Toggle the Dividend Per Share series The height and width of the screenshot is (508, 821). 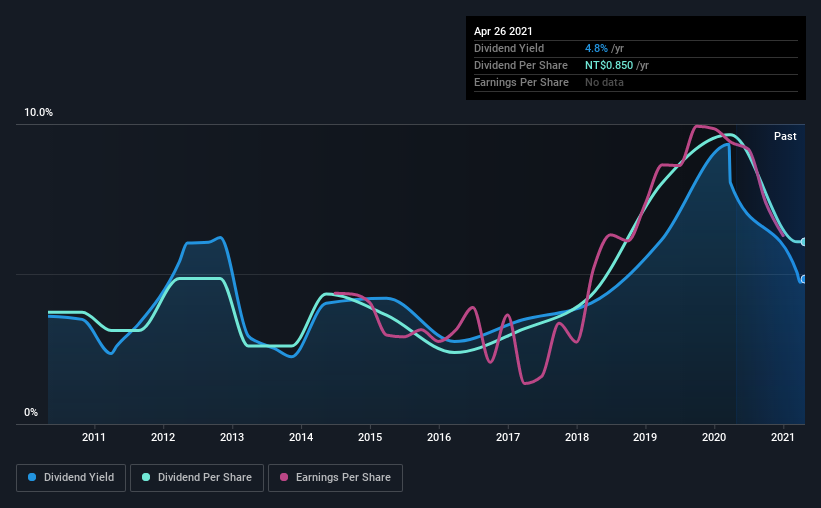coord(197,478)
